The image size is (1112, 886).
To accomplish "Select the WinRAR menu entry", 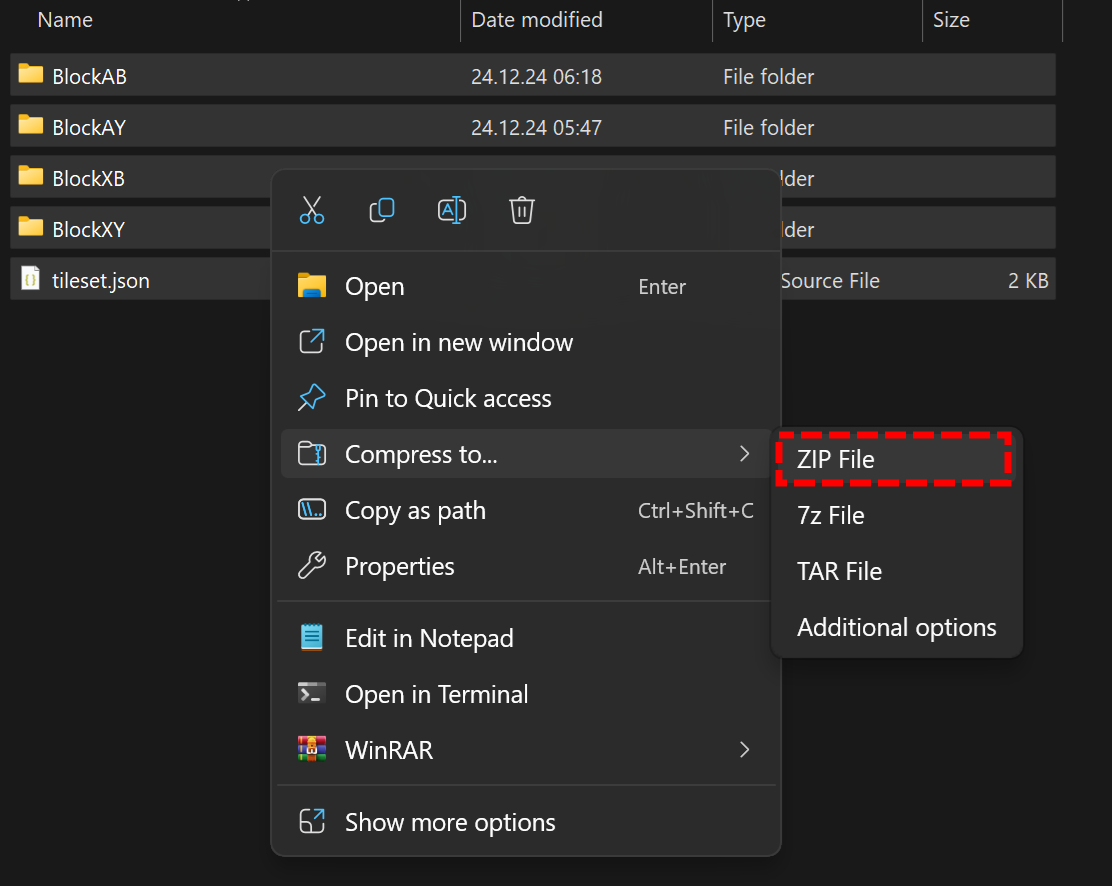I will point(526,750).
